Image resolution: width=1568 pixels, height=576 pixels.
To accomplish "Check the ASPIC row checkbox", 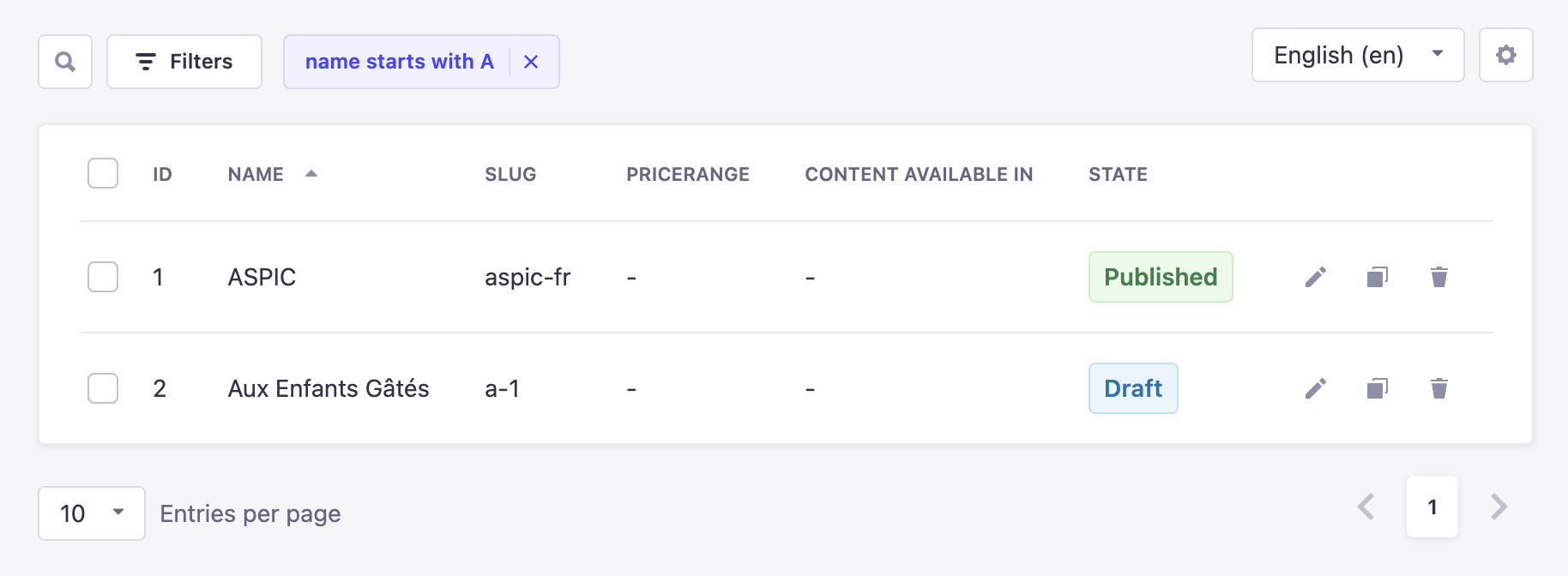I will click(x=102, y=277).
